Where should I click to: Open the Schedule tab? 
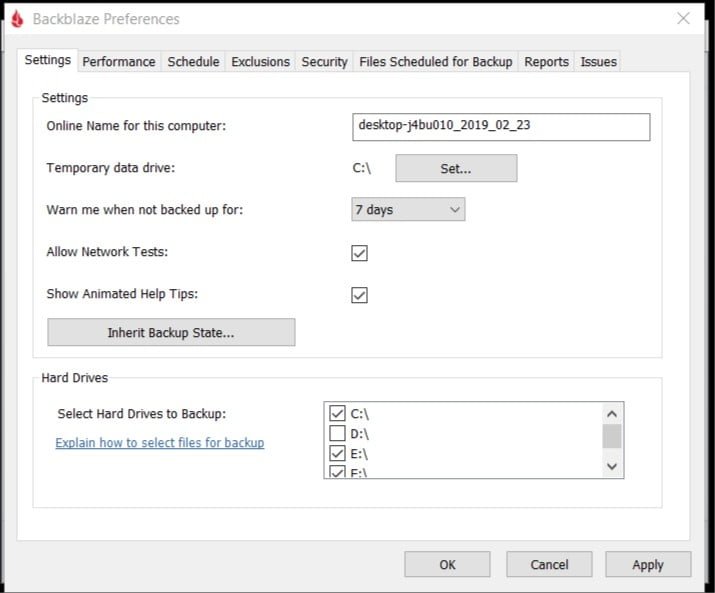tap(193, 62)
